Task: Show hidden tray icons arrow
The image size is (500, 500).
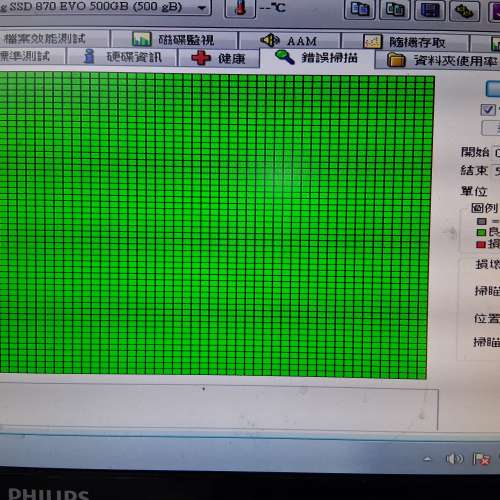Action: click(x=428, y=459)
